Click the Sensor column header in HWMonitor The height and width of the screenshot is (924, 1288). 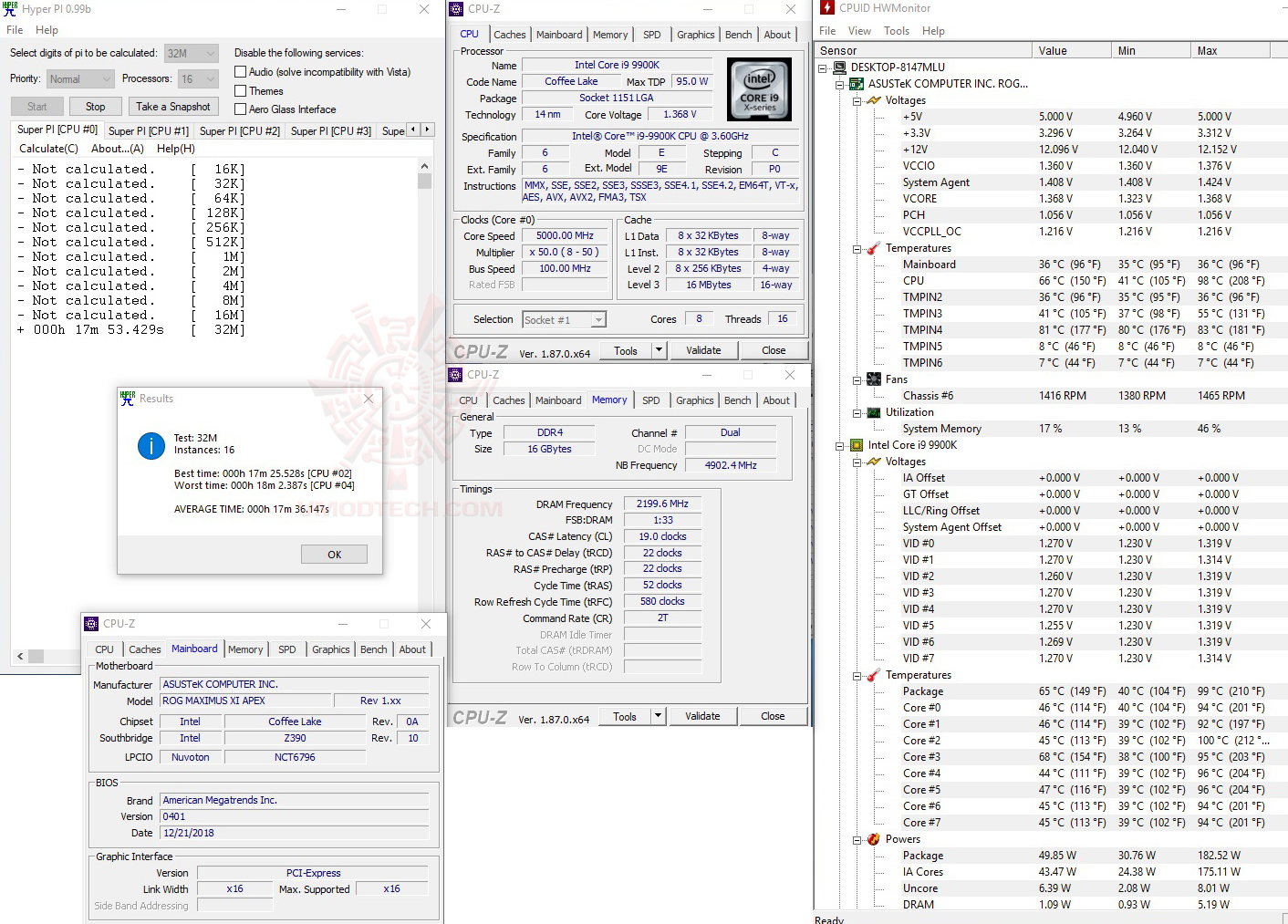[923, 51]
